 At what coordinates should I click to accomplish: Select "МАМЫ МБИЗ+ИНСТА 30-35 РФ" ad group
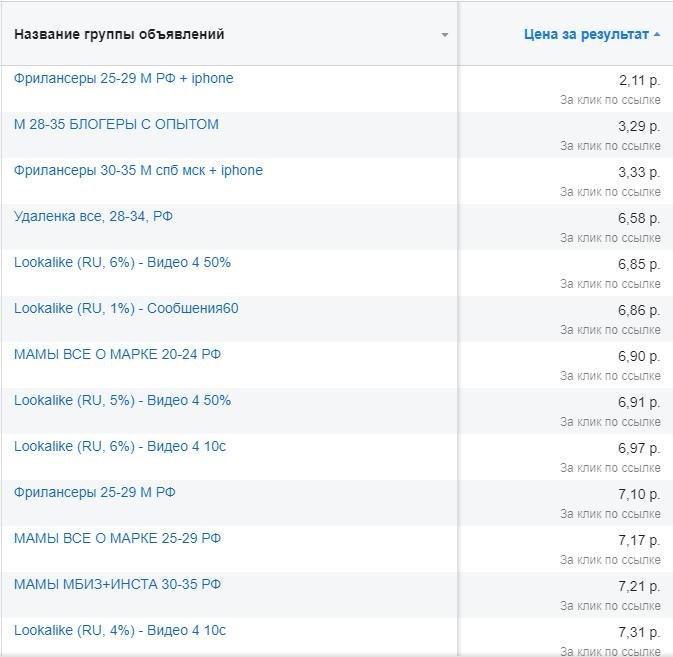117,584
